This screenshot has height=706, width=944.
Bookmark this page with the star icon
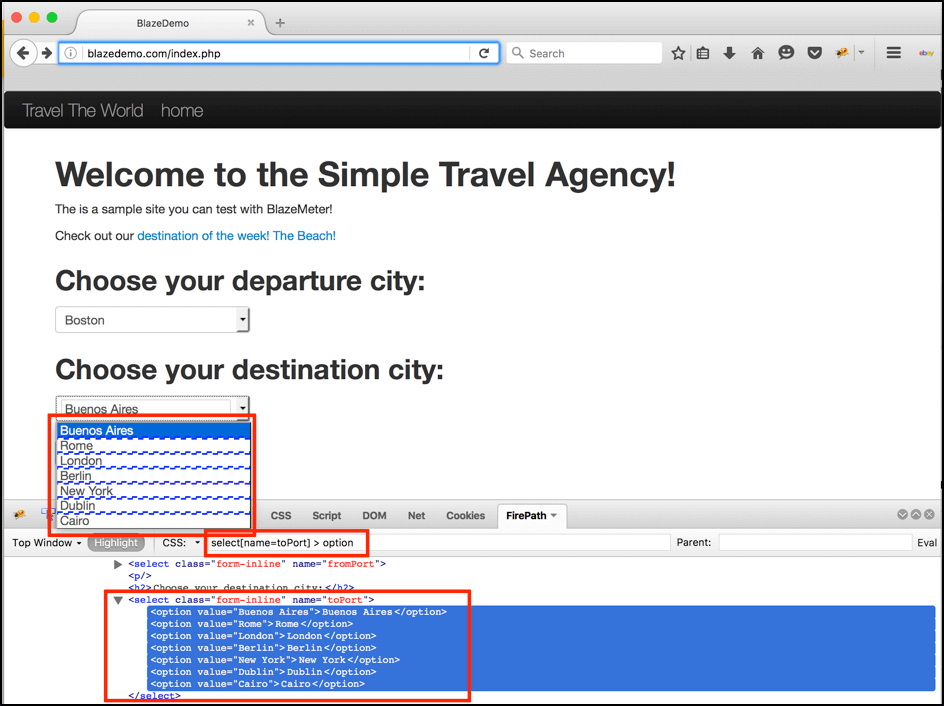(678, 53)
